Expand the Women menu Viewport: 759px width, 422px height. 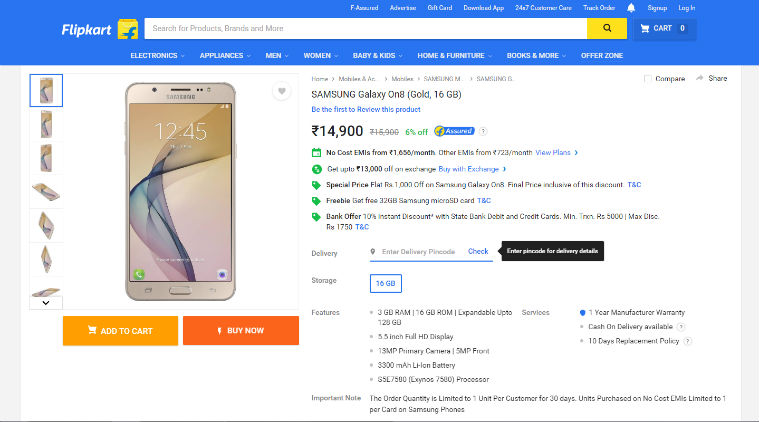[320, 56]
